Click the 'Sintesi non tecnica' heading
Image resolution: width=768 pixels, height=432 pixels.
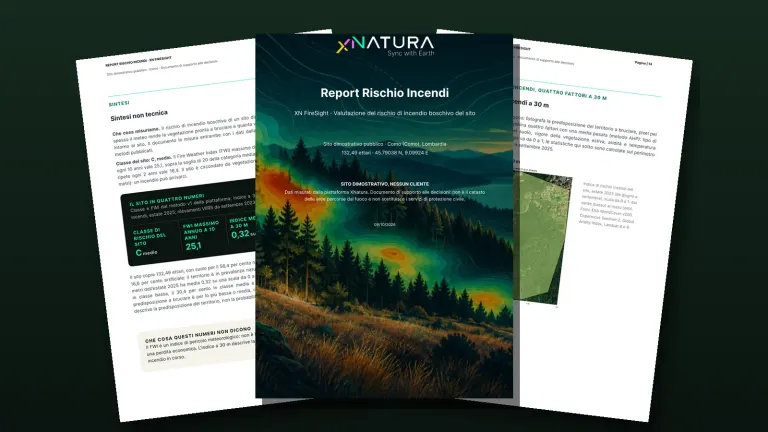139,116
